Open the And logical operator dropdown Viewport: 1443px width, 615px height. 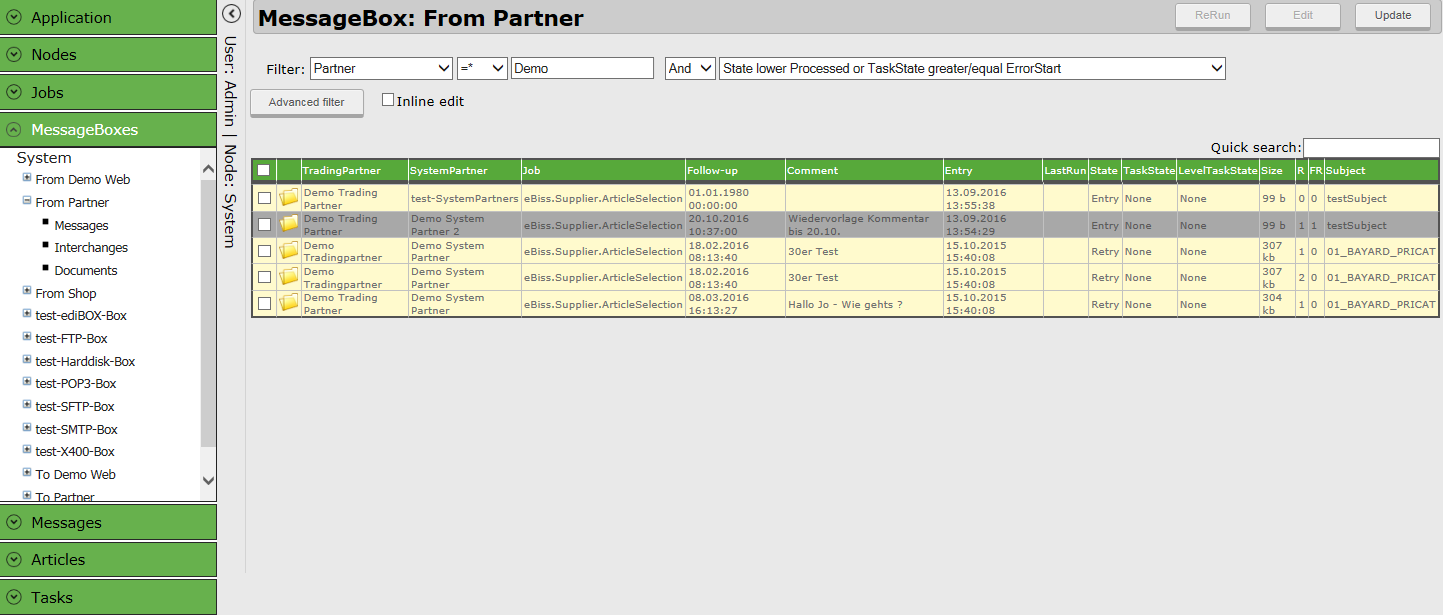click(x=691, y=68)
